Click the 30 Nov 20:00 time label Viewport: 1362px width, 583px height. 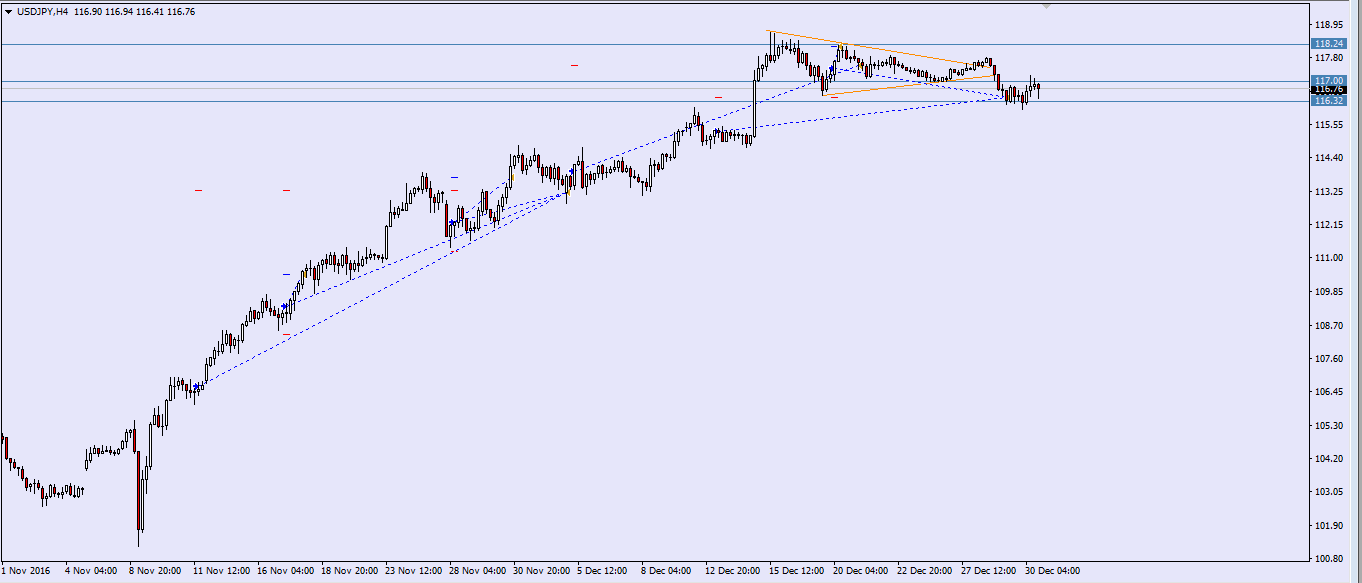coord(542,571)
